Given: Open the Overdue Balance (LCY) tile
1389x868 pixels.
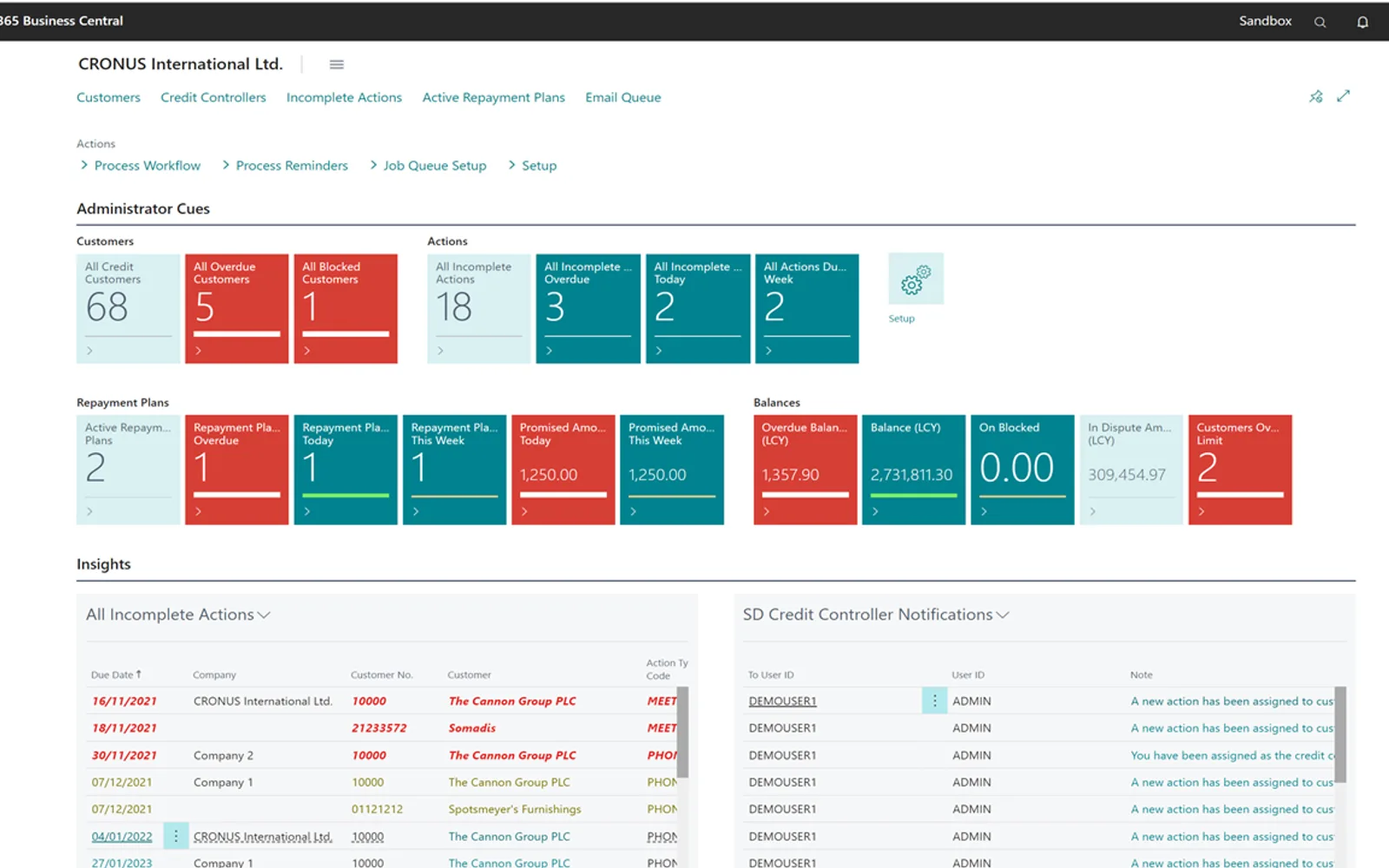Looking at the screenshot, I should pos(805,470).
